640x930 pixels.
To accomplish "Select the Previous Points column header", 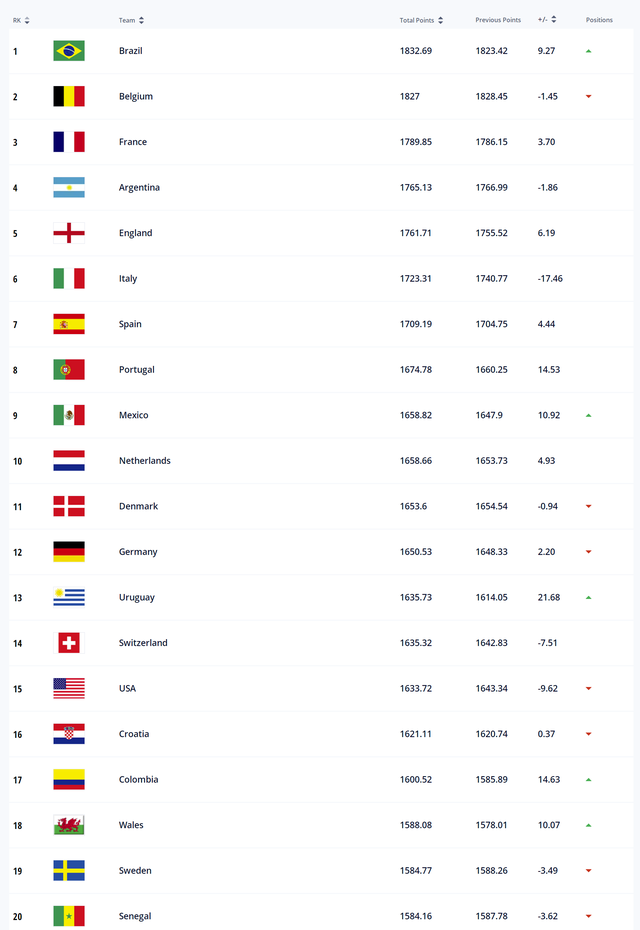I will coord(498,20).
